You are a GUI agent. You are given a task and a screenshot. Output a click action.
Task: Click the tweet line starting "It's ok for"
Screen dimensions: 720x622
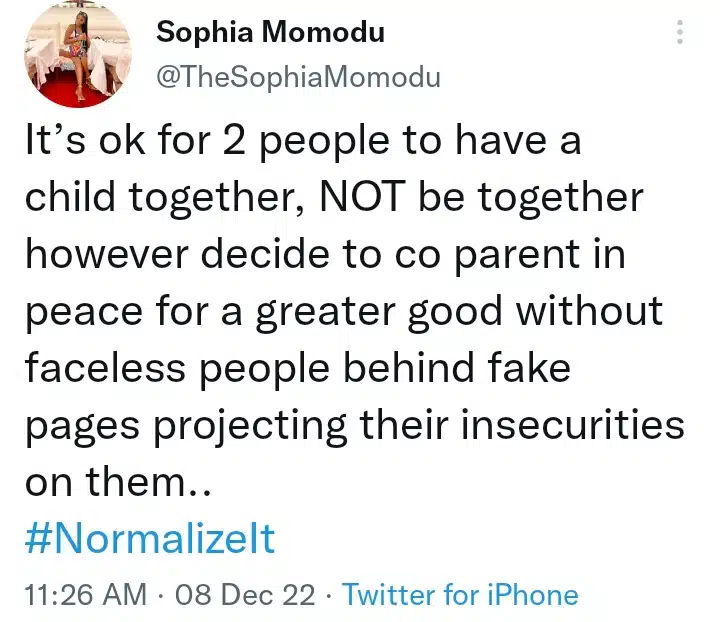click(x=301, y=142)
